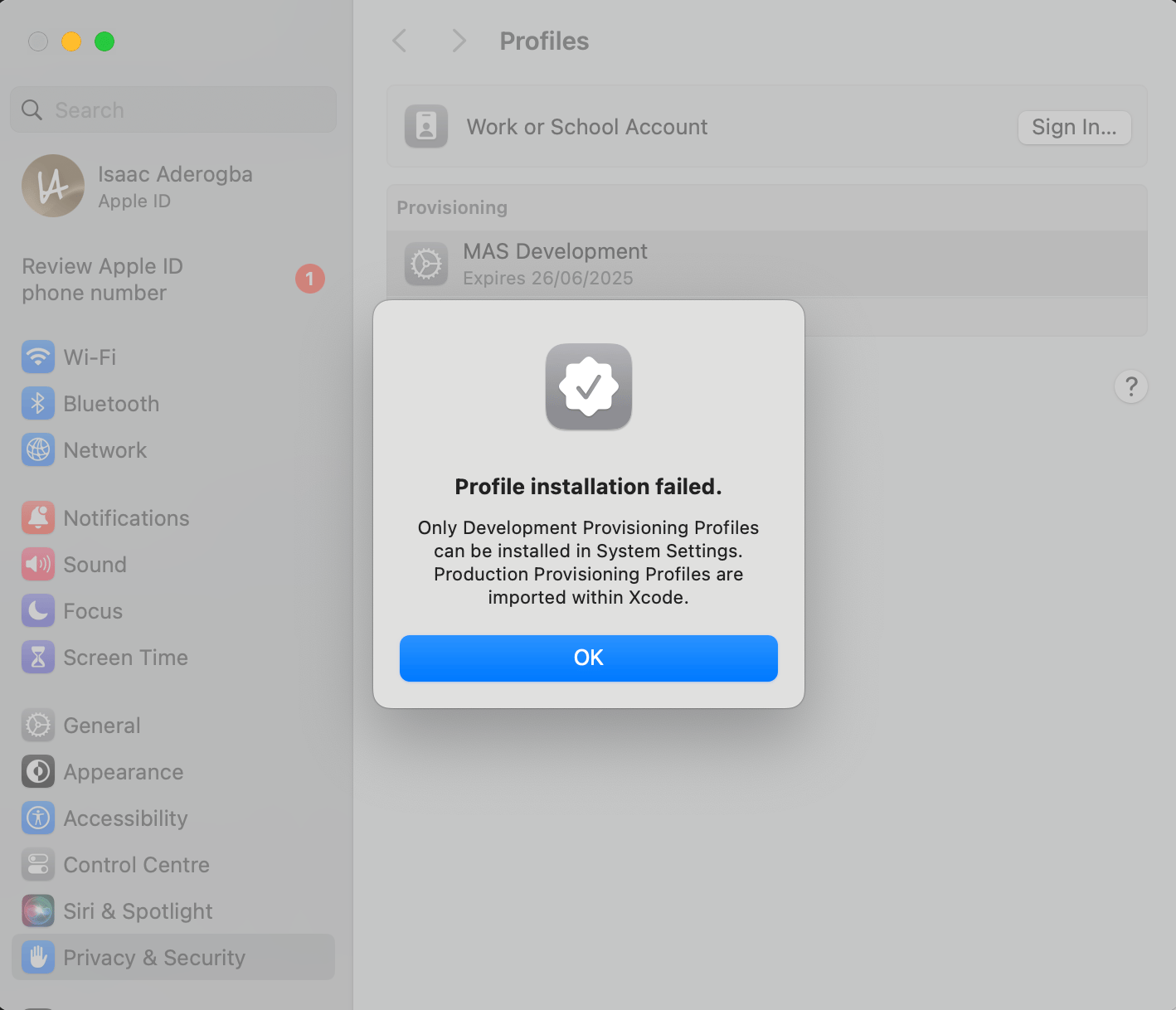Dismiss the dialog with OK
Screen dimensions: 1176x1010
588,658
